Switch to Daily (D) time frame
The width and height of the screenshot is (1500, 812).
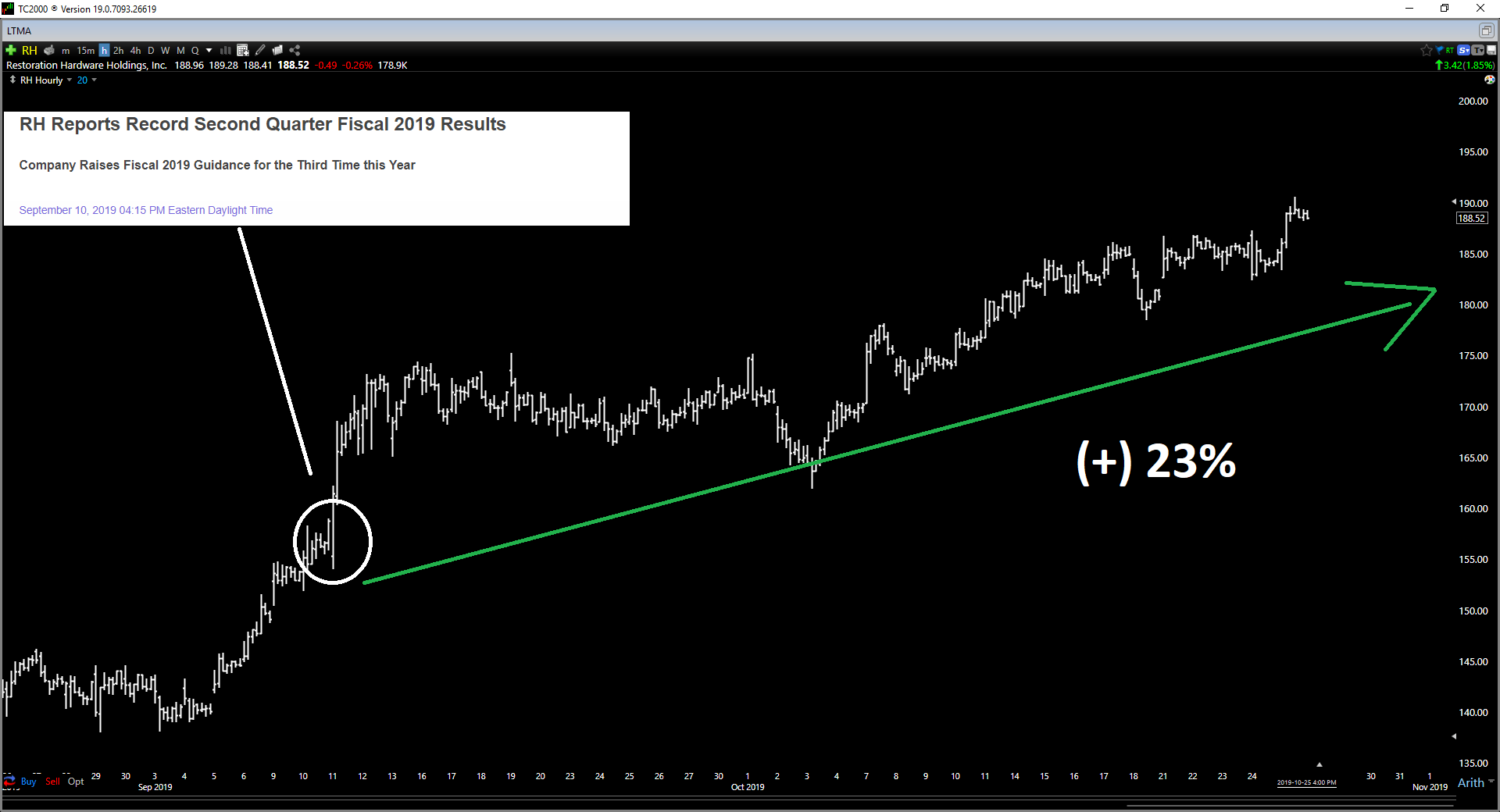[151, 51]
